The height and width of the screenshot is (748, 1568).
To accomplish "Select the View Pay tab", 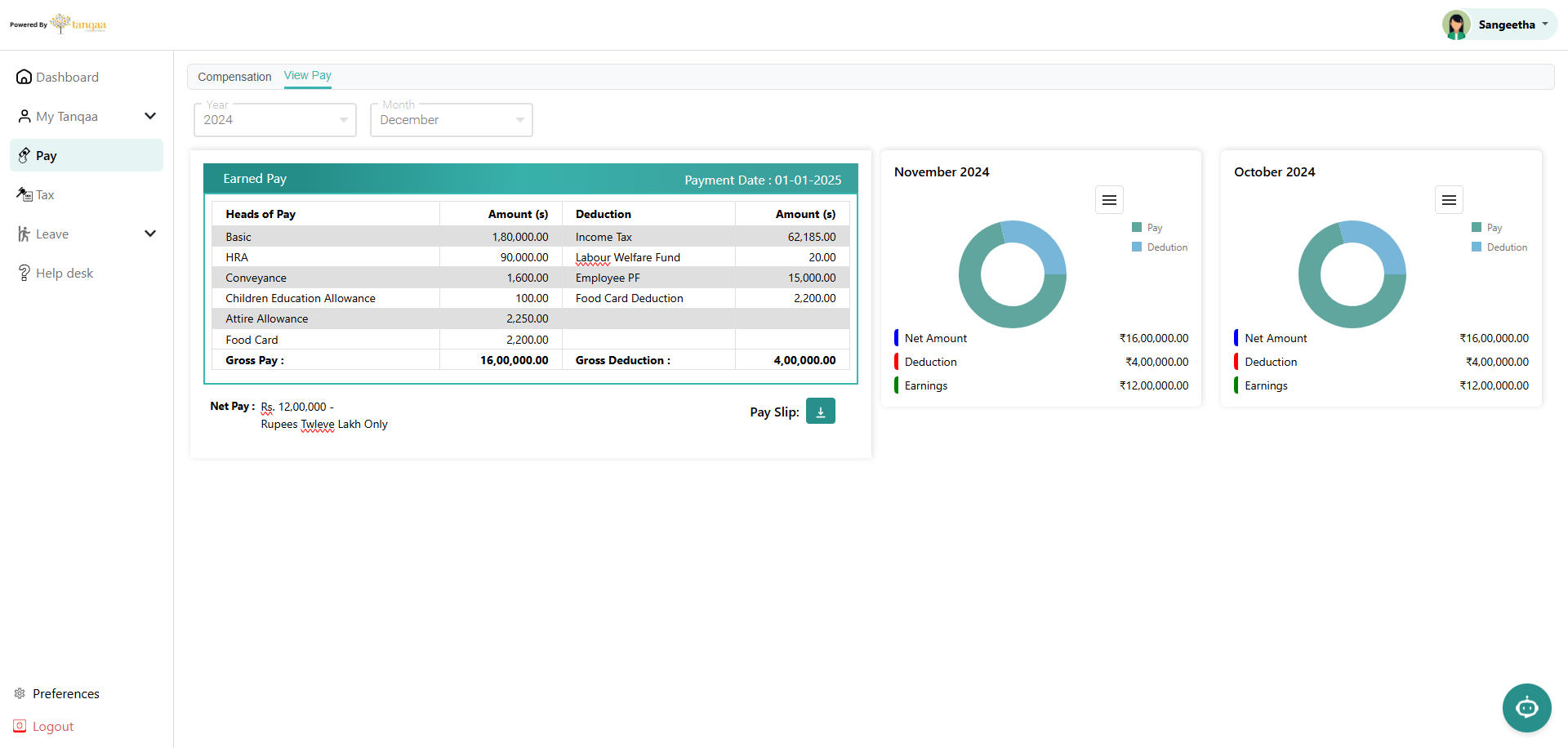I will click(307, 75).
